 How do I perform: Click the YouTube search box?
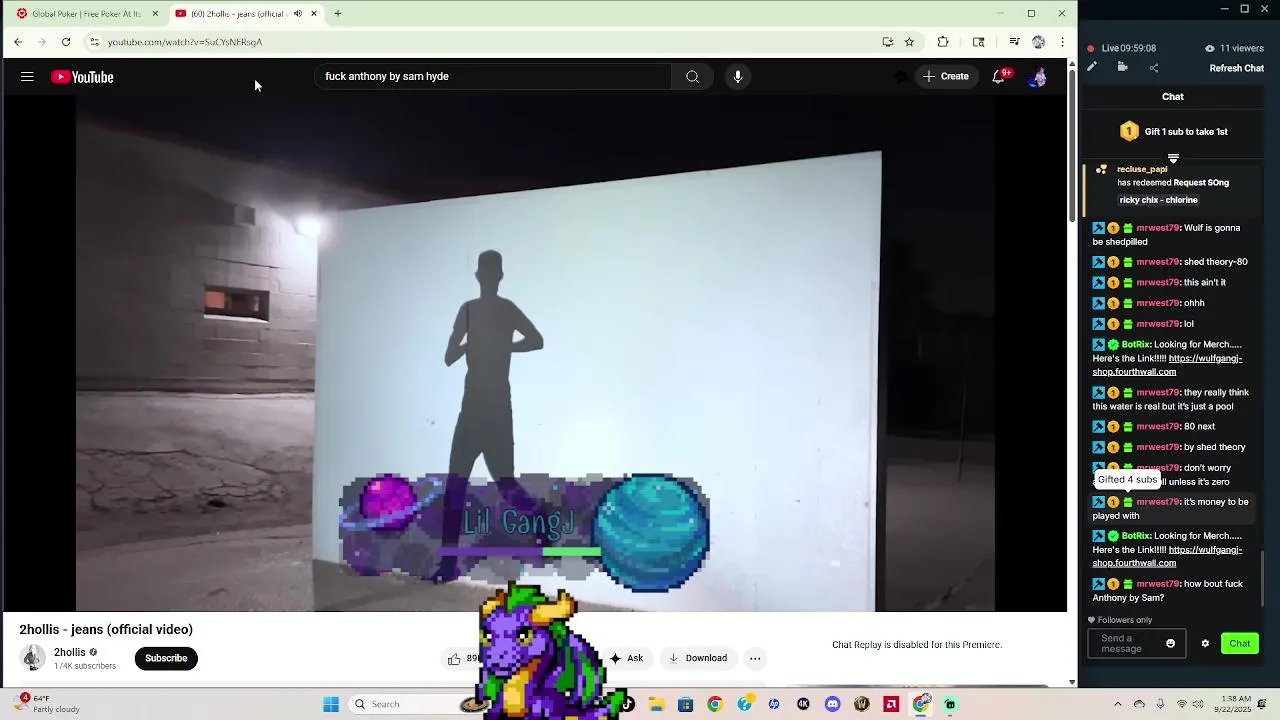[x=495, y=77]
